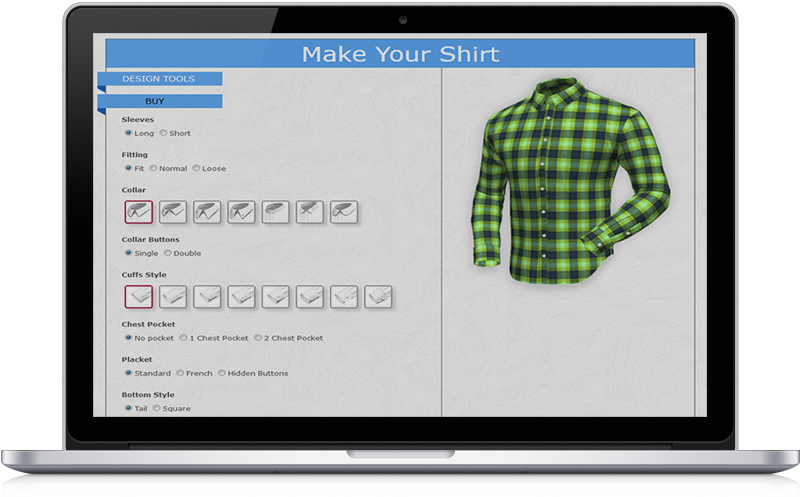Screen dimensions: 800x497
Task: Click the Cuffs Style heading
Action: (144, 275)
